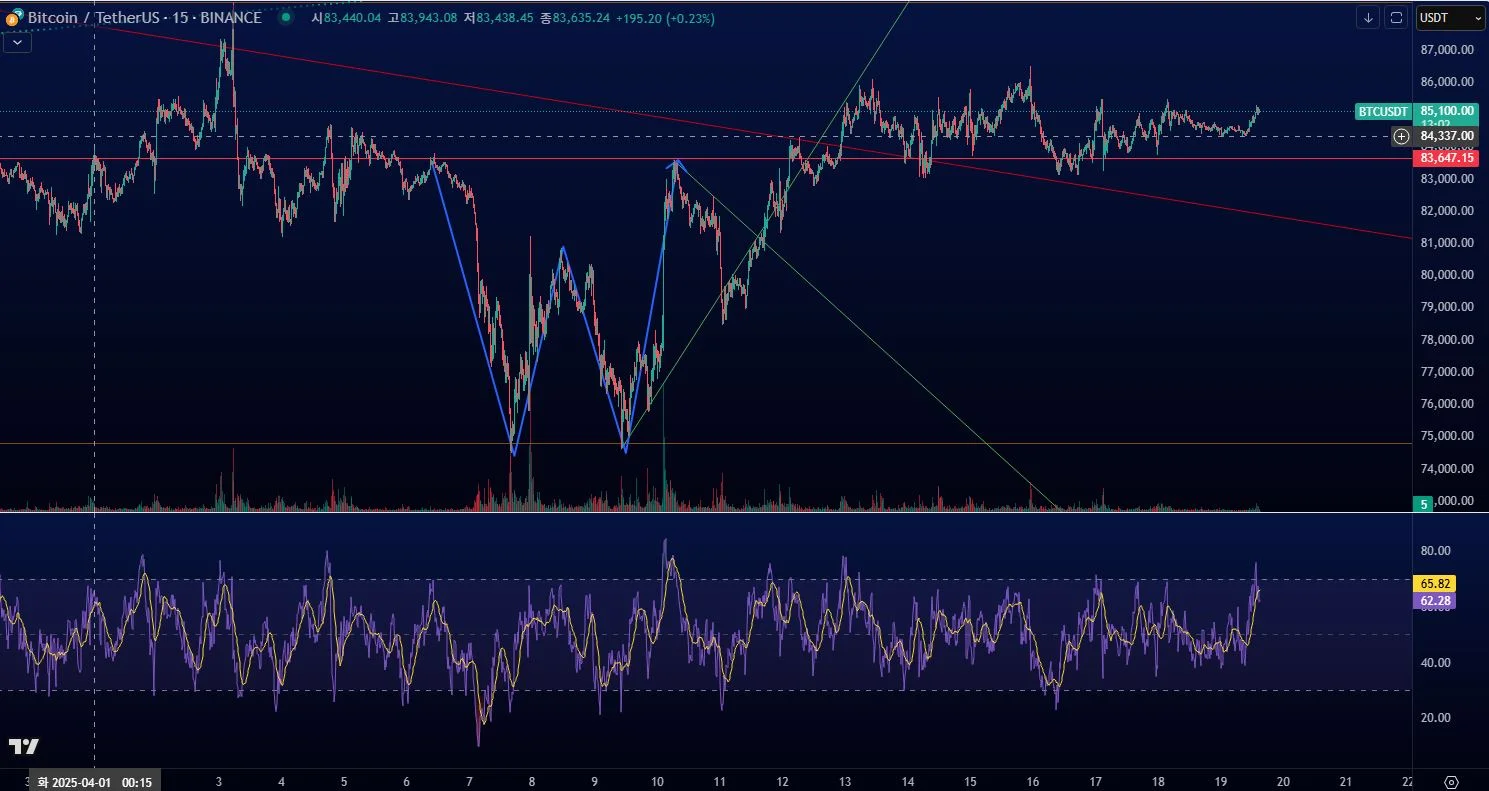Click the 87,000.00 price axis label
This screenshot has width=1489, height=791.
[1447, 49]
